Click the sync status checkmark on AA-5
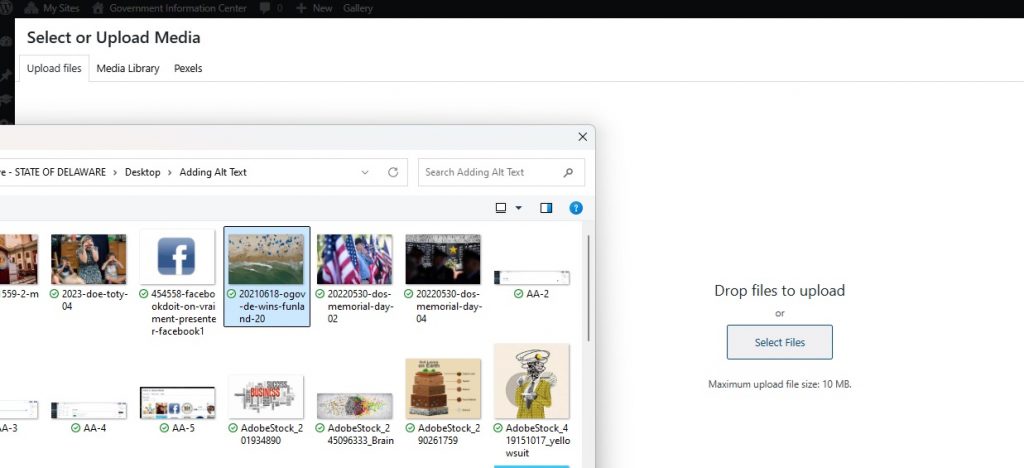The image size is (1024, 468). [165, 428]
